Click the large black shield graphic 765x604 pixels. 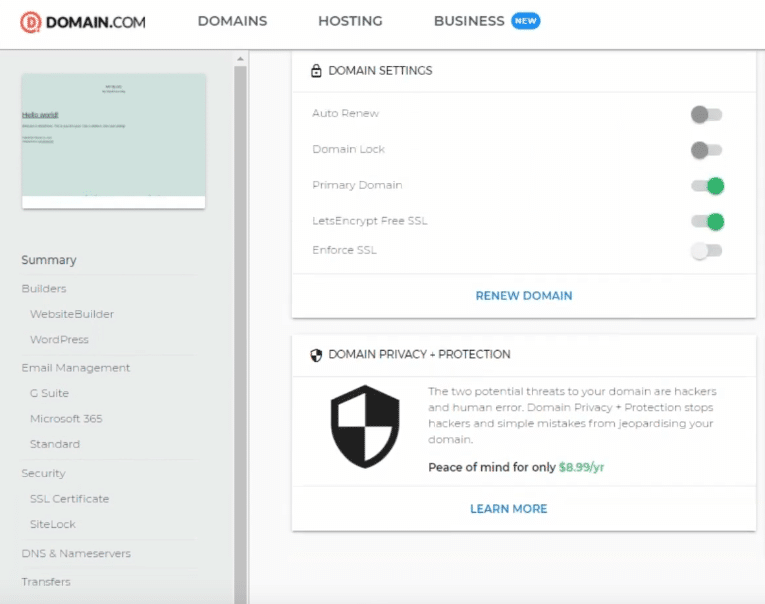(x=365, y=426)
